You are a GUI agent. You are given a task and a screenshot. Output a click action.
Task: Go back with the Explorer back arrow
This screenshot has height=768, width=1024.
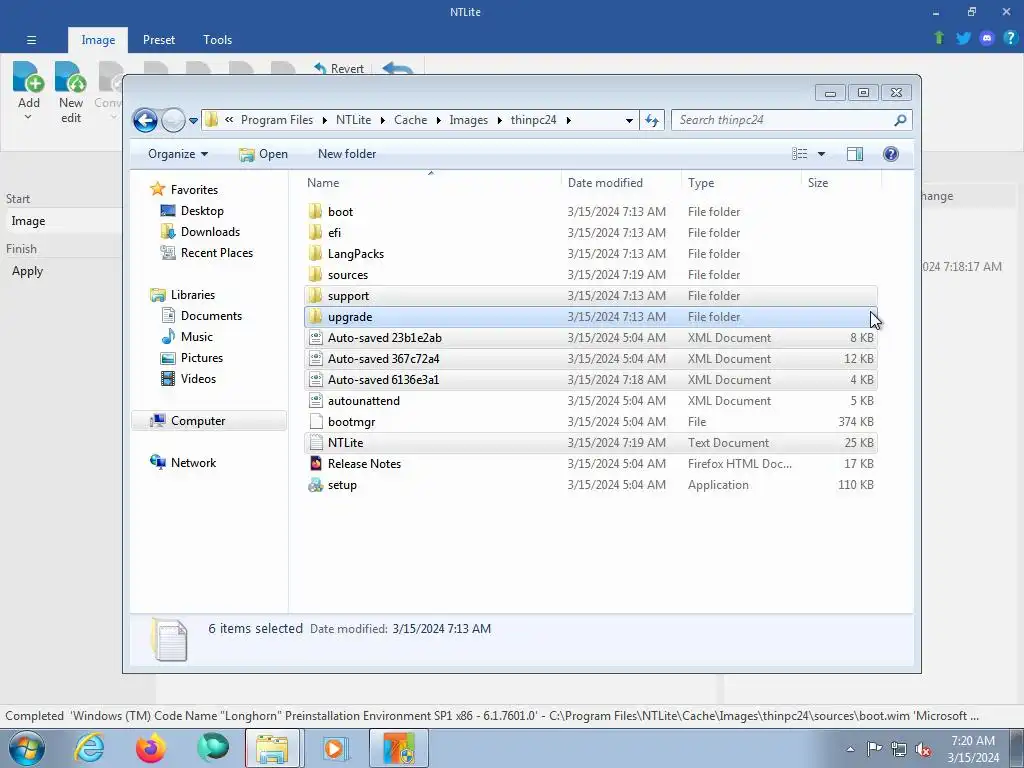145,120
